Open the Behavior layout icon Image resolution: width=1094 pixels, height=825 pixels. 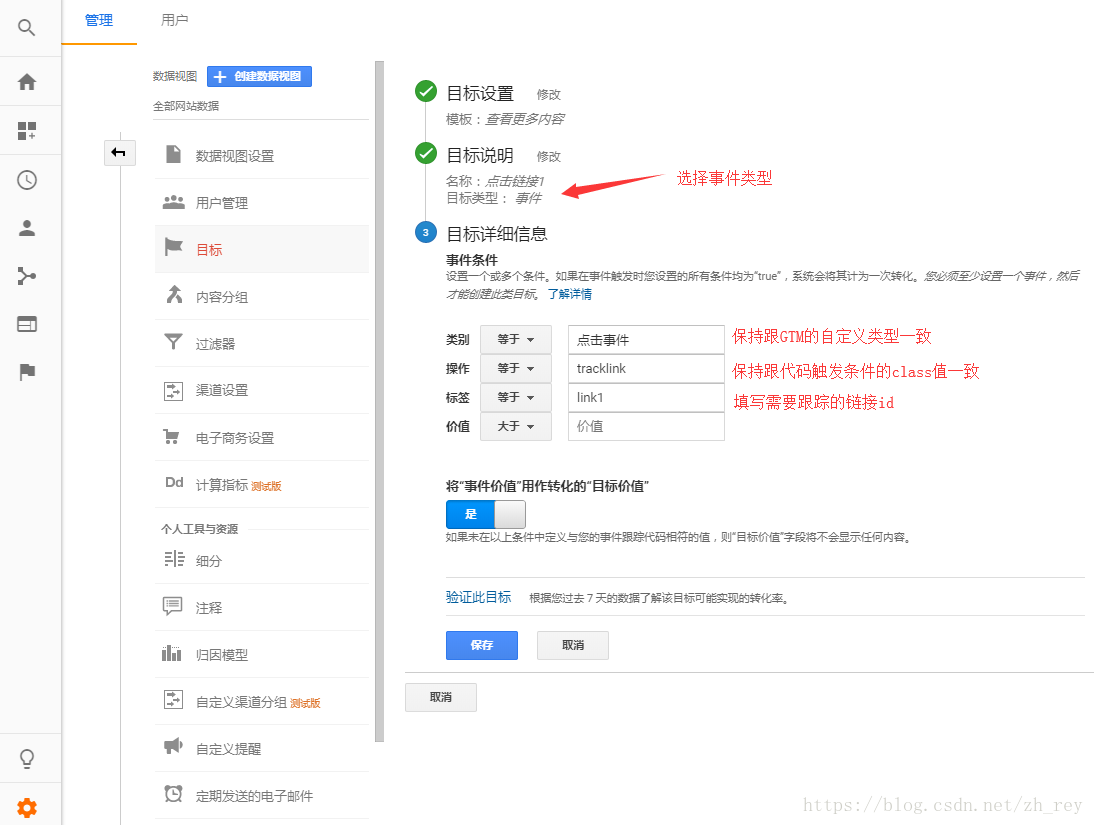click(27, 324)
